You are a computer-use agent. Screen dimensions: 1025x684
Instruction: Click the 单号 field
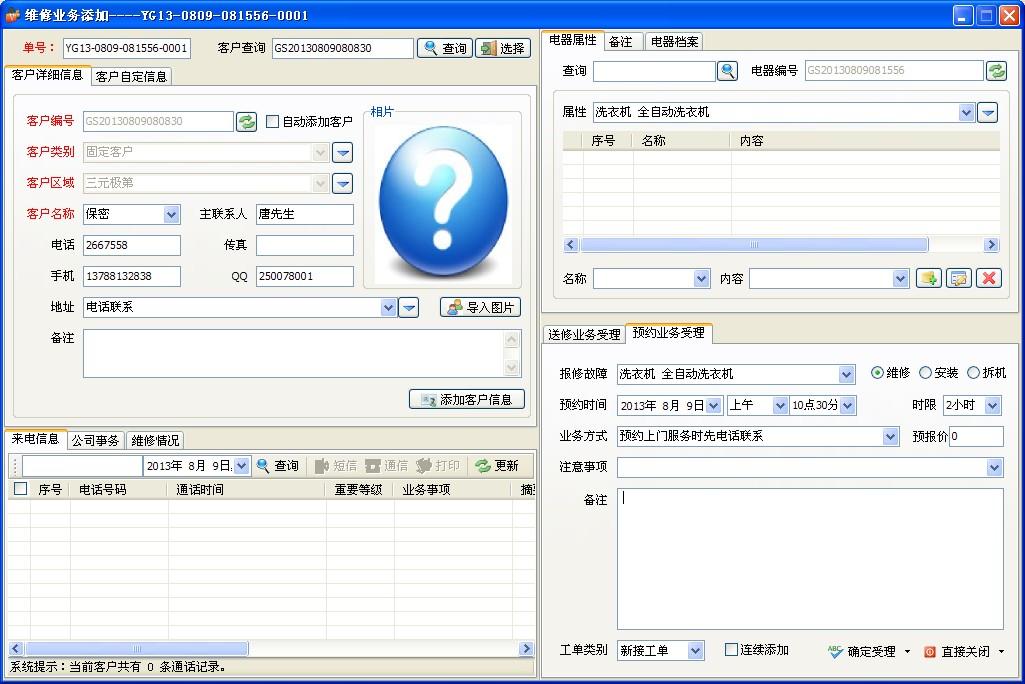click(127, 48)
